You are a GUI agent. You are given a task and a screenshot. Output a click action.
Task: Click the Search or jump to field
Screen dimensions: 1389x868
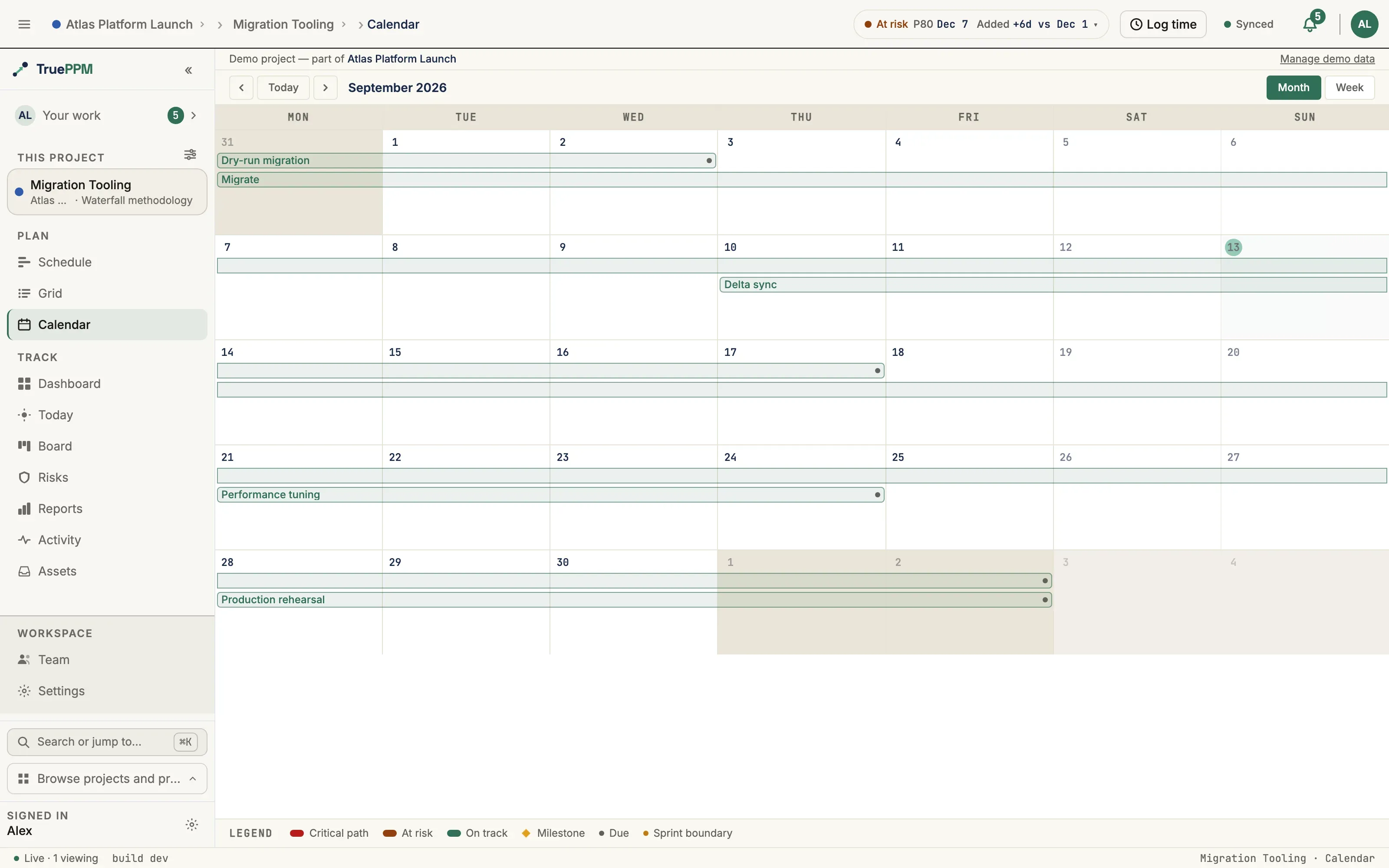(x=107, y=742)
